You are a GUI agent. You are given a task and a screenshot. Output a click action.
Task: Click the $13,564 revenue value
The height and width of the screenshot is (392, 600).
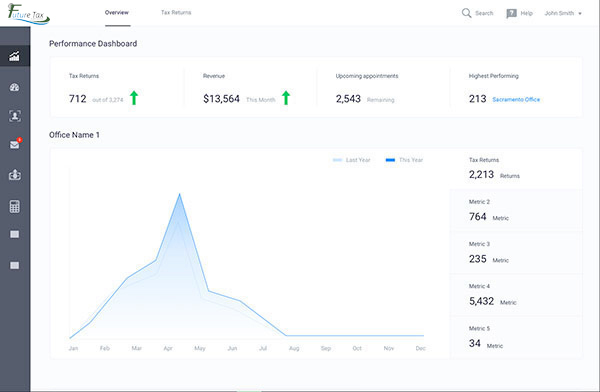(x=222, y=99)
